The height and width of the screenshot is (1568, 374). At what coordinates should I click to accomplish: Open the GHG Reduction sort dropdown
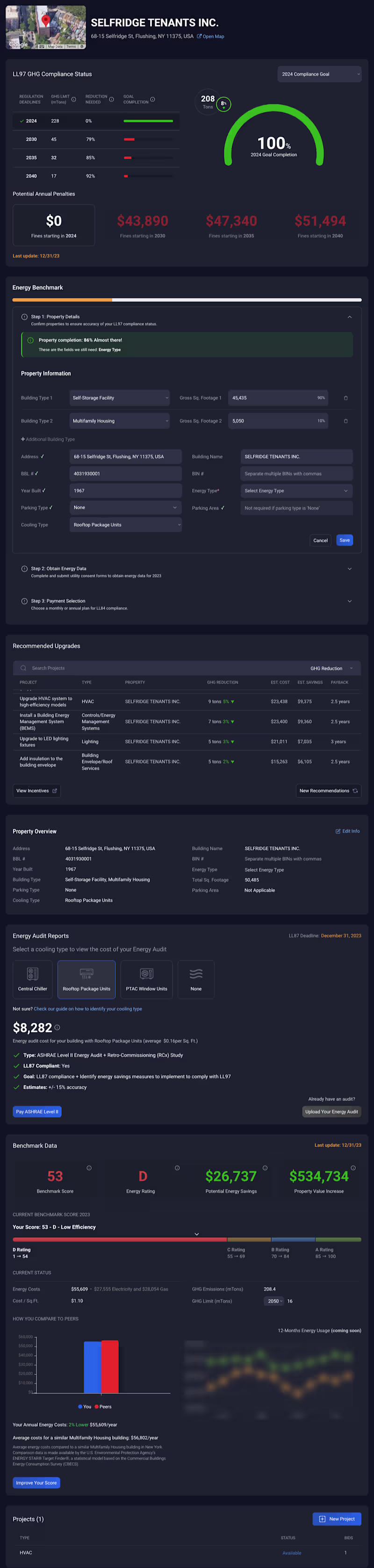point(331,668)
